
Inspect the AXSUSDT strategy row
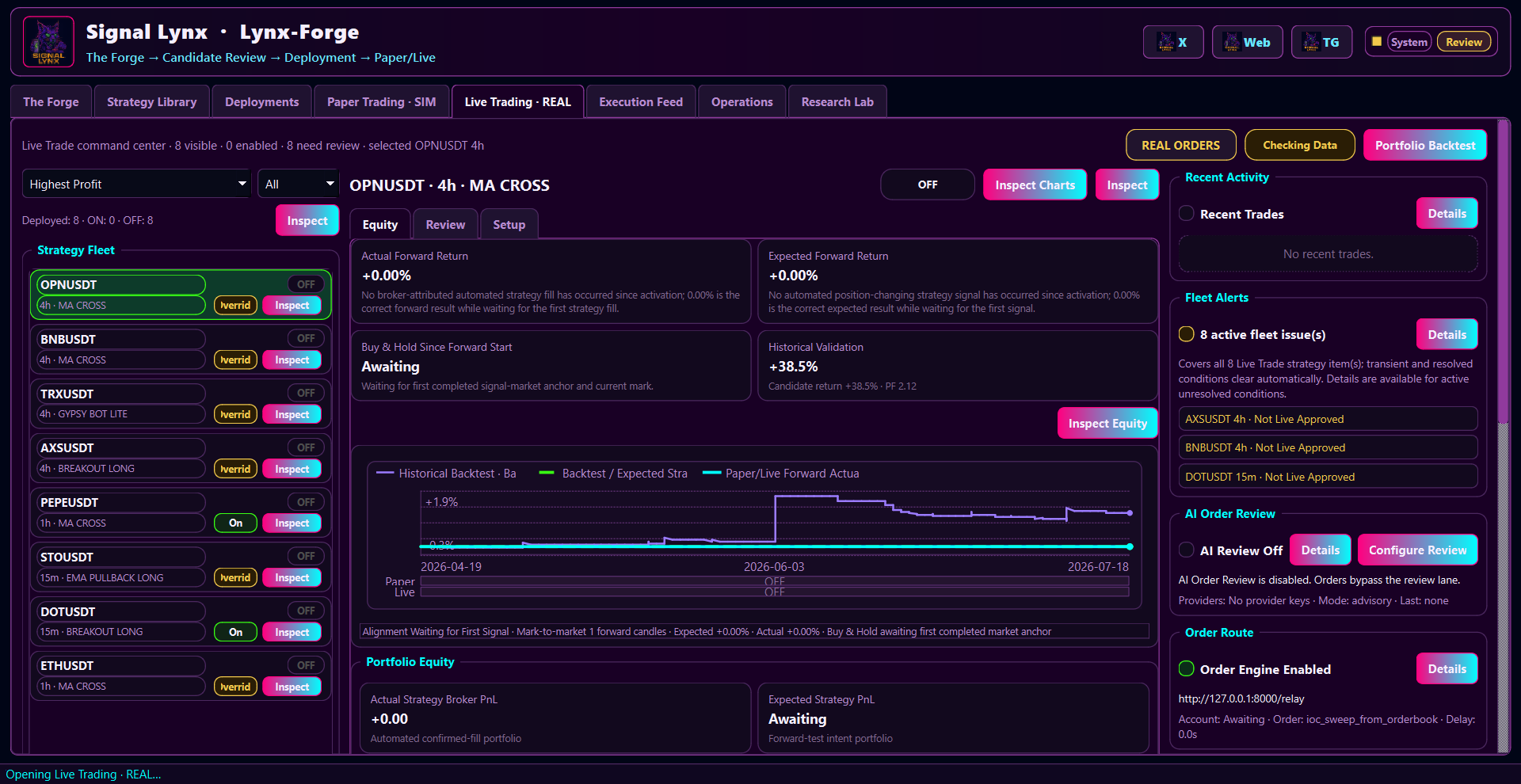(x=292, y=469)
